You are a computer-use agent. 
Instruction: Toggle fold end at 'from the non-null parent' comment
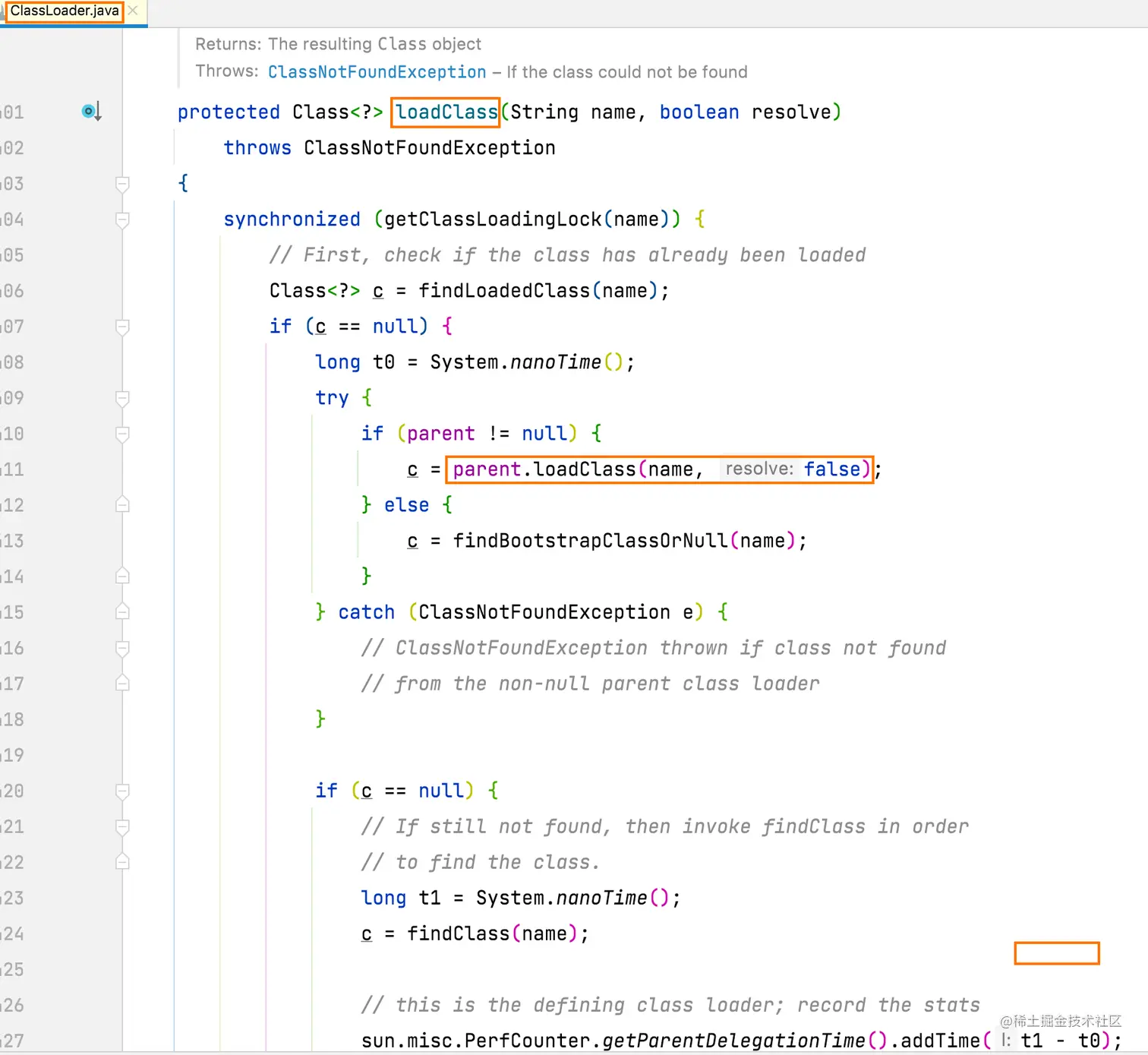pyautogui.click(x=122, y=684)
